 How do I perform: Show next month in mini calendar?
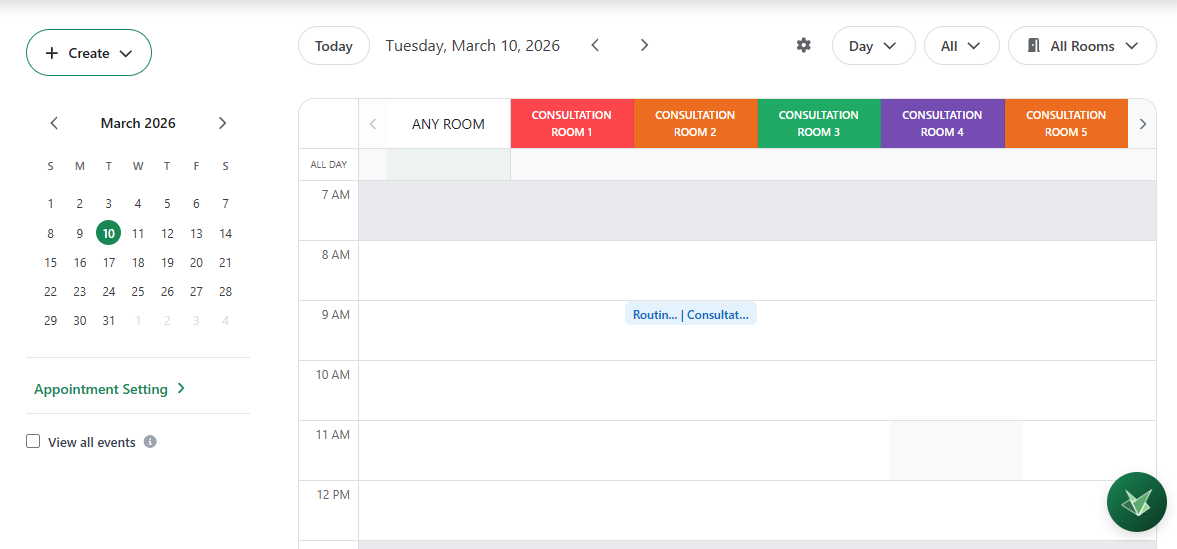222,124
